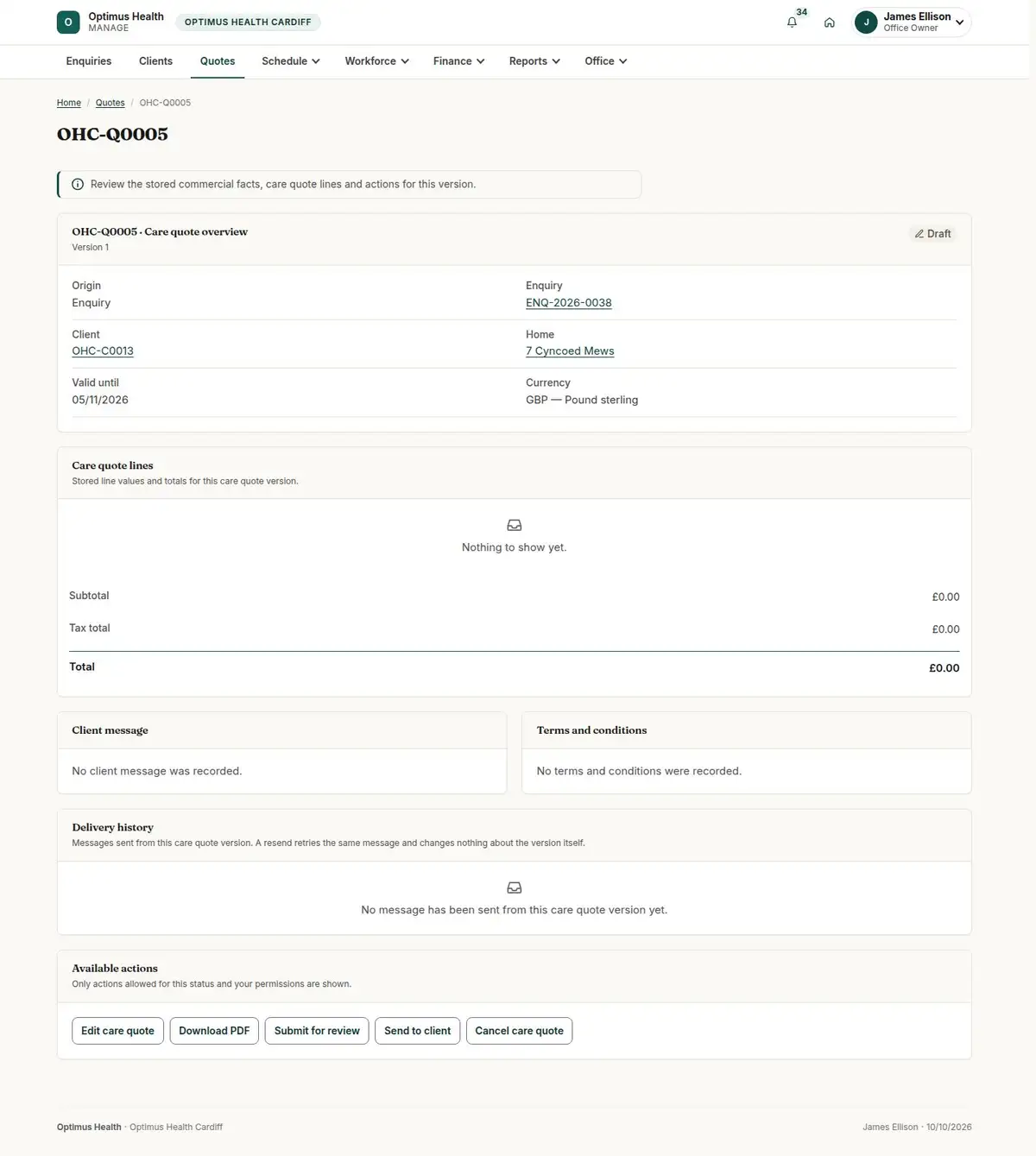Click the Draft status badge
The image size is (1036, 1156).
coord(932,234)
